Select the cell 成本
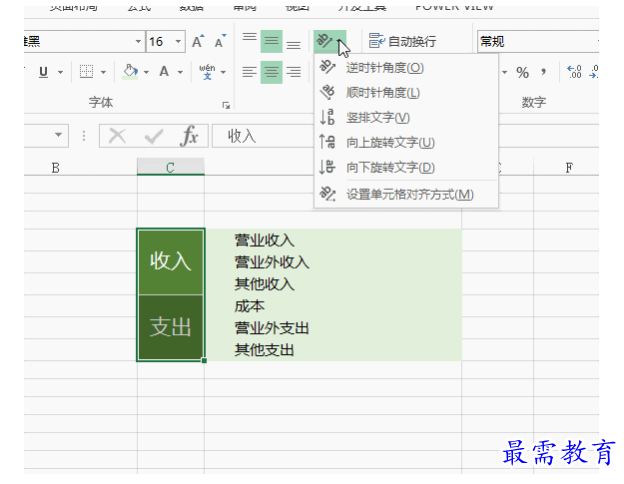Screen dimensions: 624x484 tap(333, 306)
